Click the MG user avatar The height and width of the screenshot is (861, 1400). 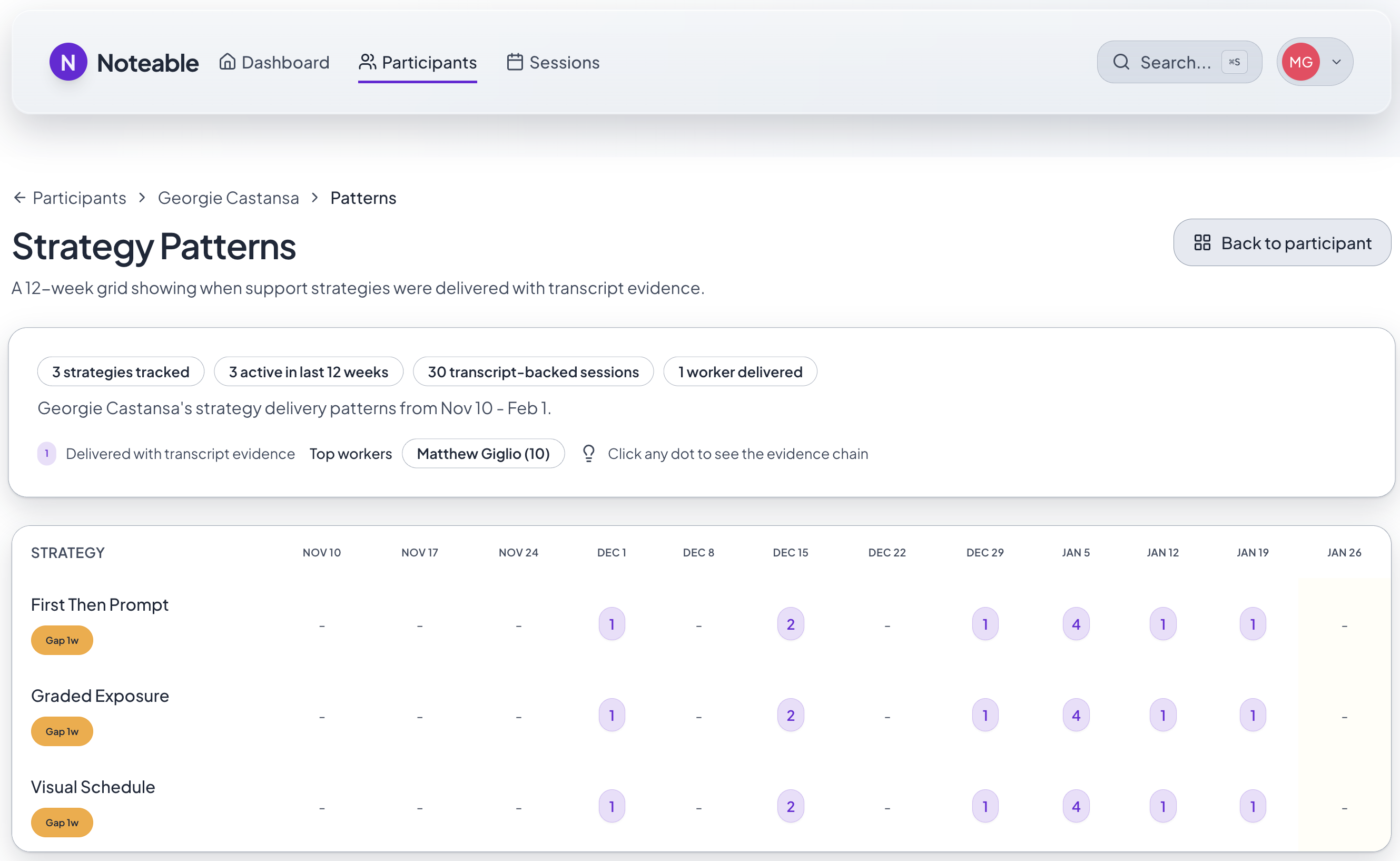click(1300, 62)
